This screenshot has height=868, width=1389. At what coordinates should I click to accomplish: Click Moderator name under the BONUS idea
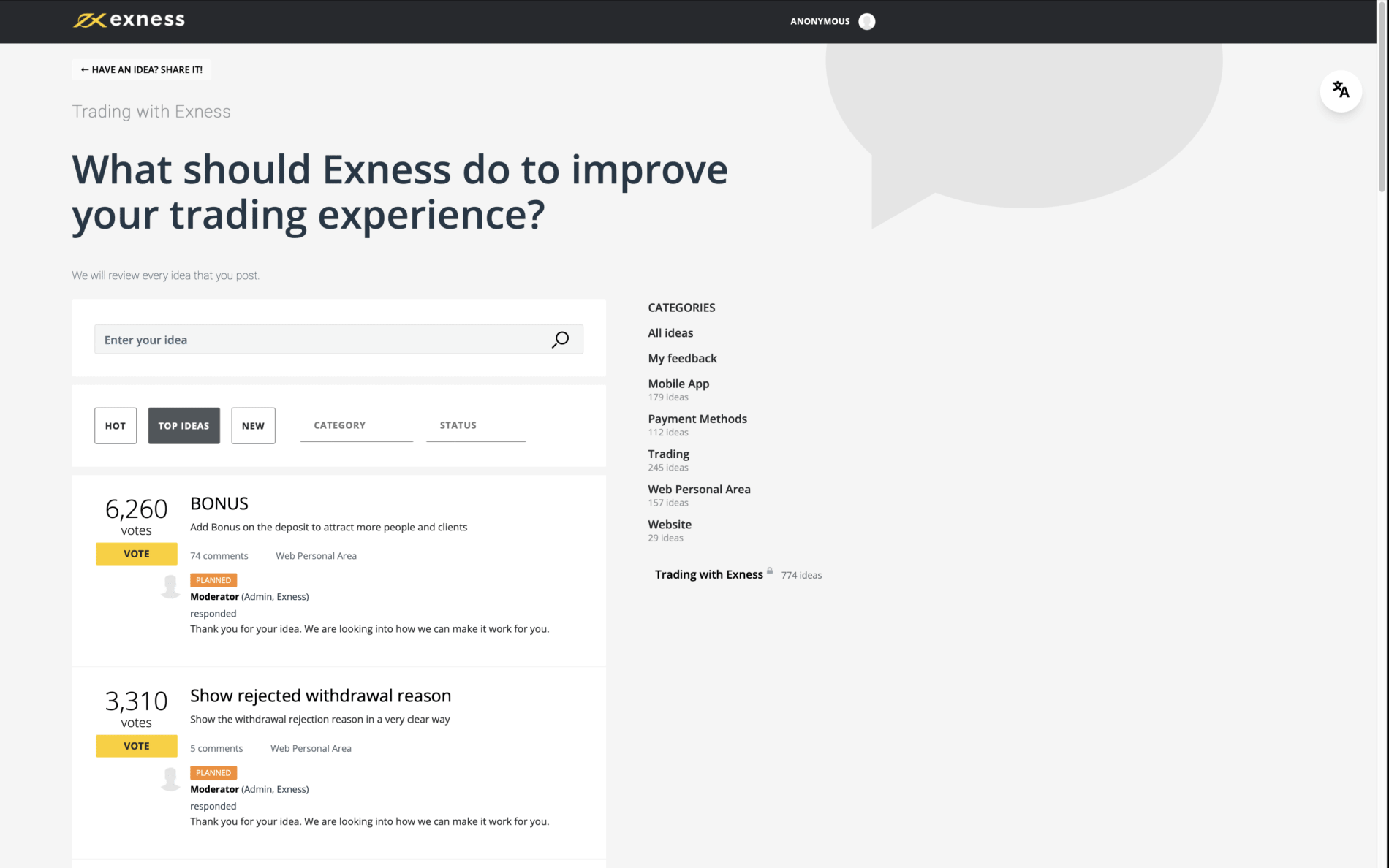214,597
